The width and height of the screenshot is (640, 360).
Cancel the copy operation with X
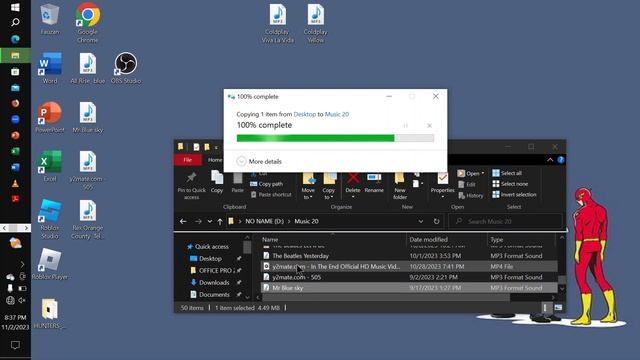429,126
